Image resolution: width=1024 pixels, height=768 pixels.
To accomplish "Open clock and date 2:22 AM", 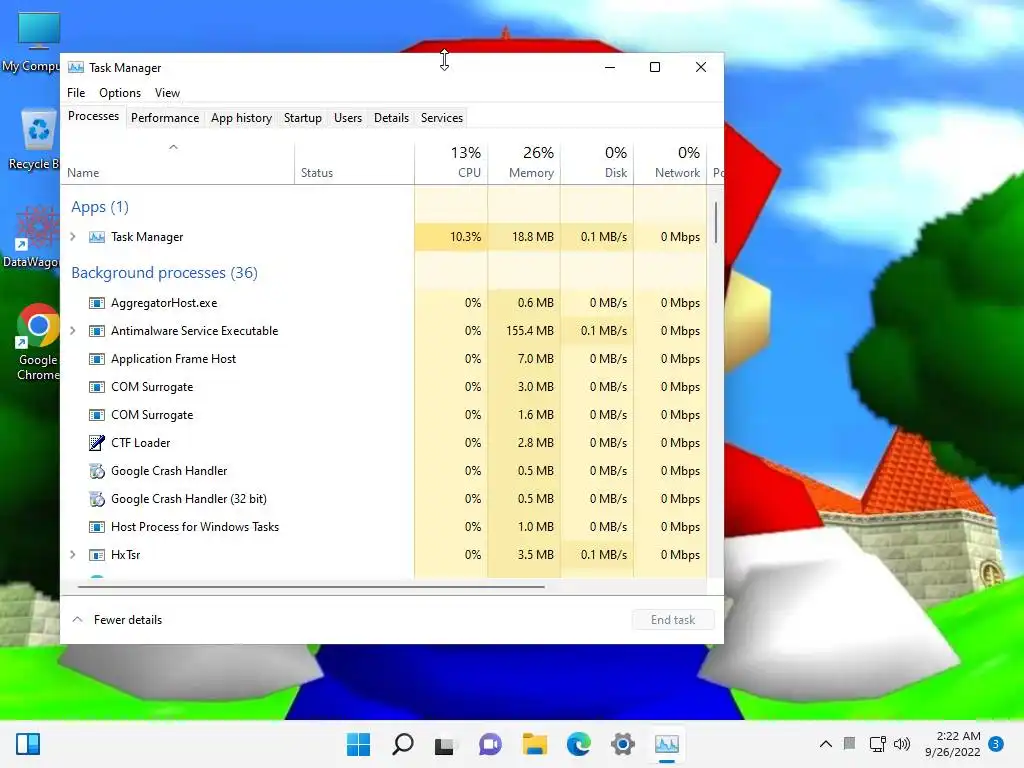I will pos(952,744).
